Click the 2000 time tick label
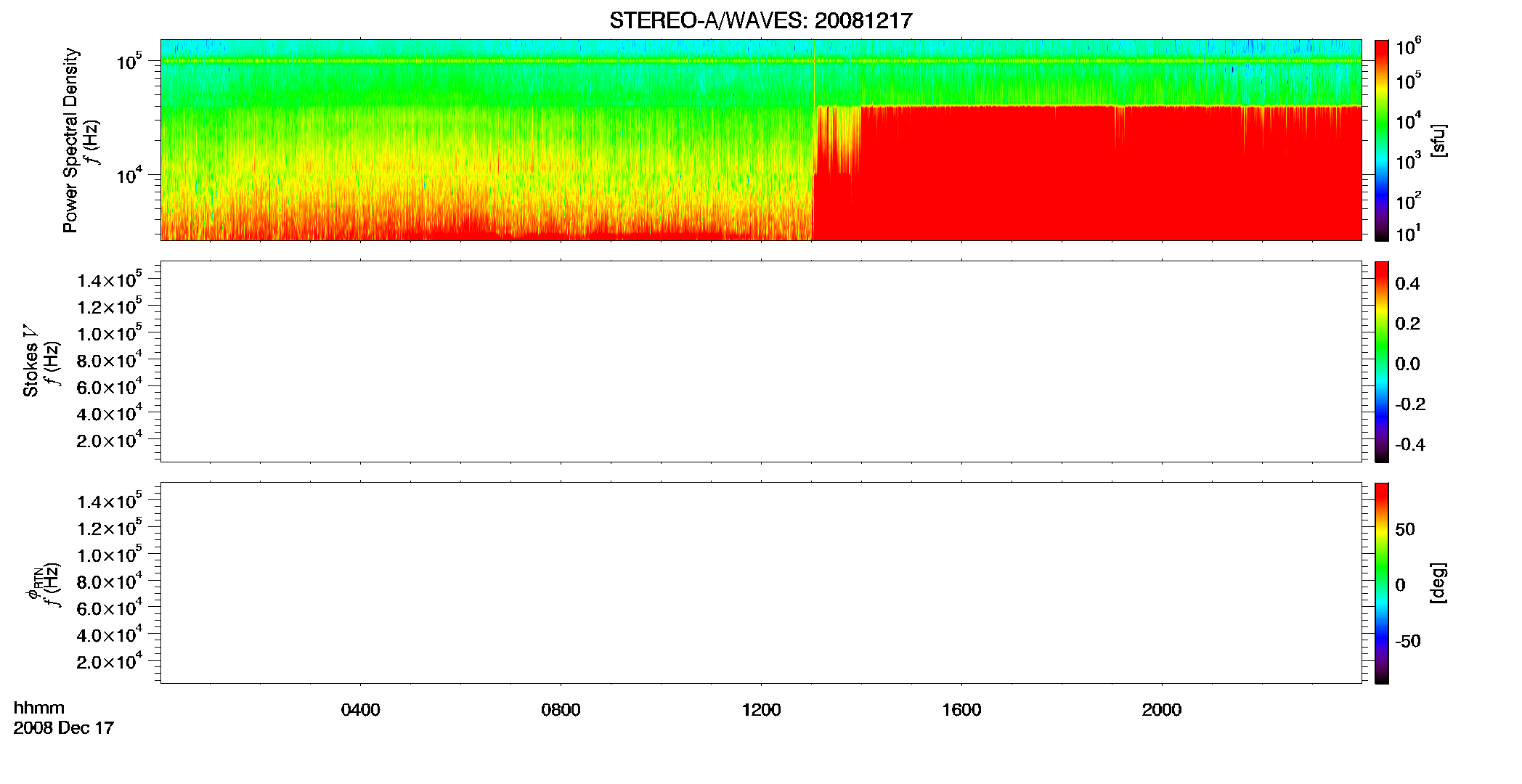 click(1162, 710)
